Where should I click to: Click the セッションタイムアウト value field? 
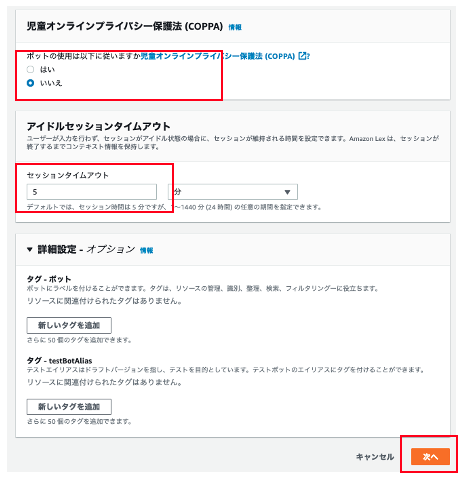pos(92,192)
